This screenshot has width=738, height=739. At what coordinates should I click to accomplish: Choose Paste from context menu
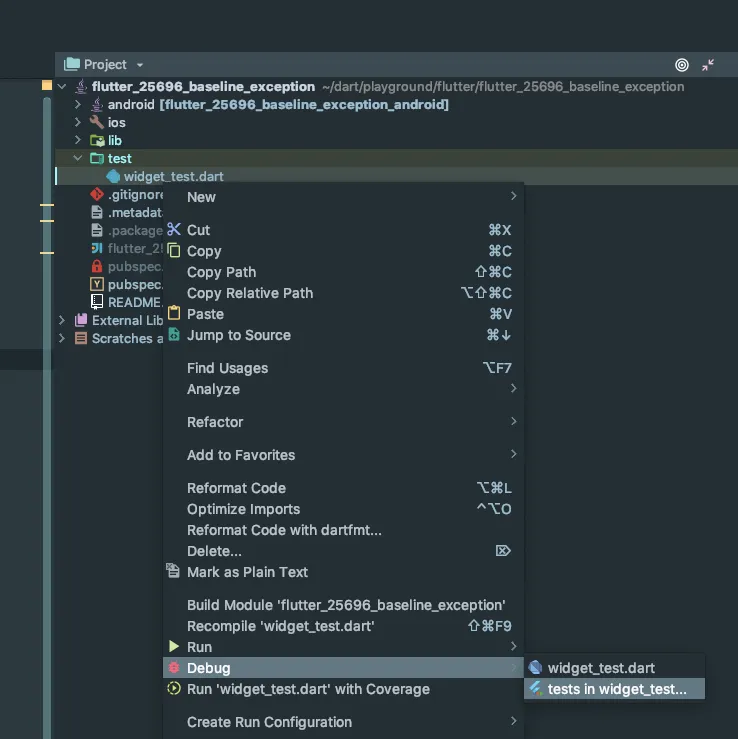tap(343, 314)
